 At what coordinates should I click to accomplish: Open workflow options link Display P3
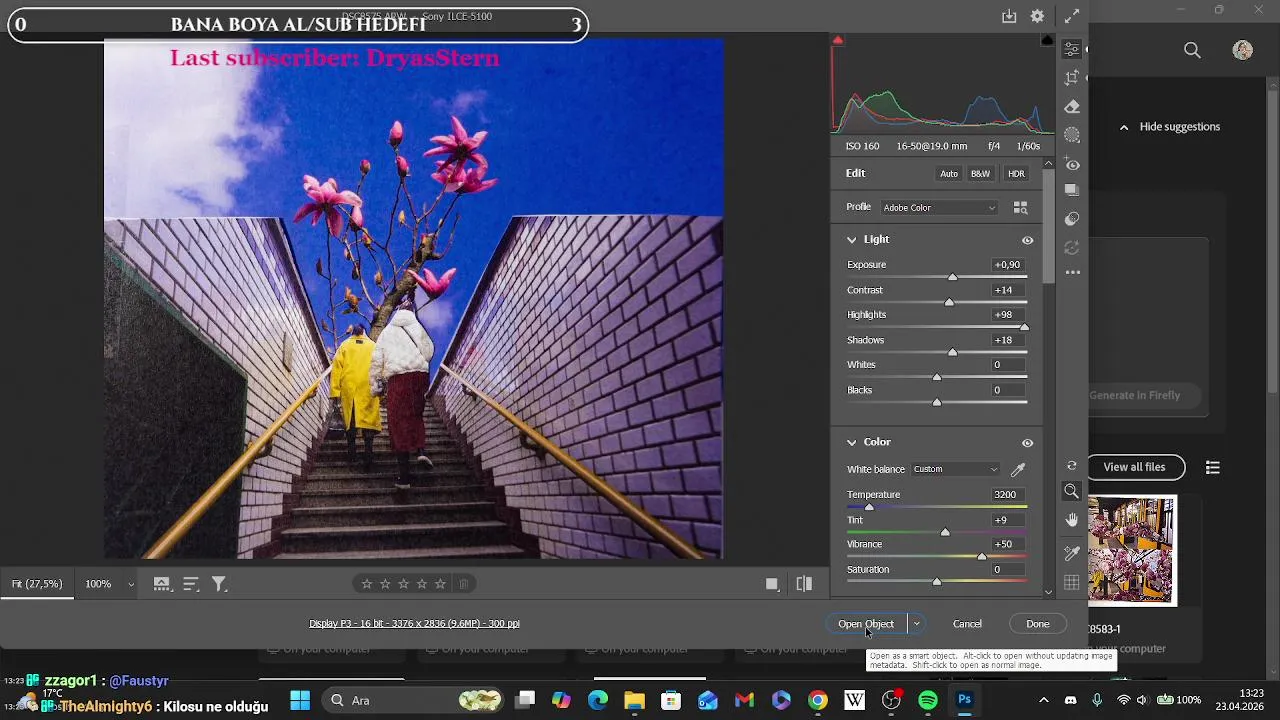(x=414, y=624)
